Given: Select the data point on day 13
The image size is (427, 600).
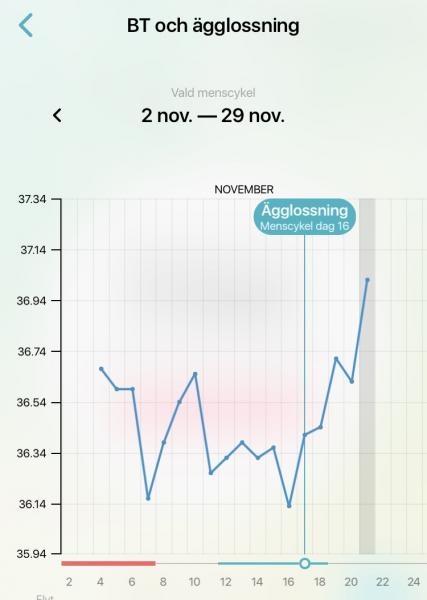Looking at the screenshot, I should (242, 442).
